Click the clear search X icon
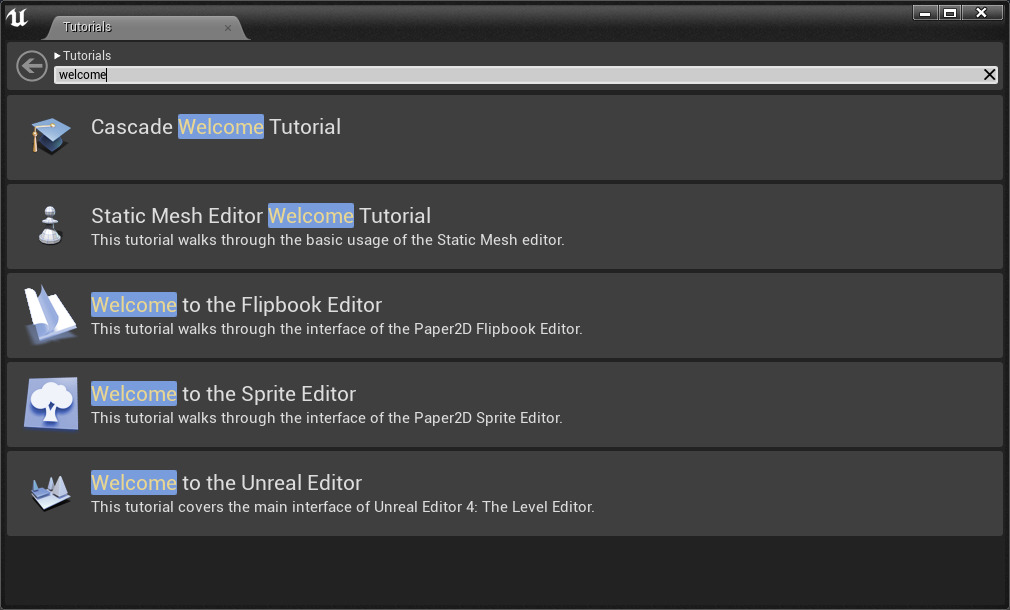Image resolution: width=1010 pixels, height=610 pixels. (989, 74)
